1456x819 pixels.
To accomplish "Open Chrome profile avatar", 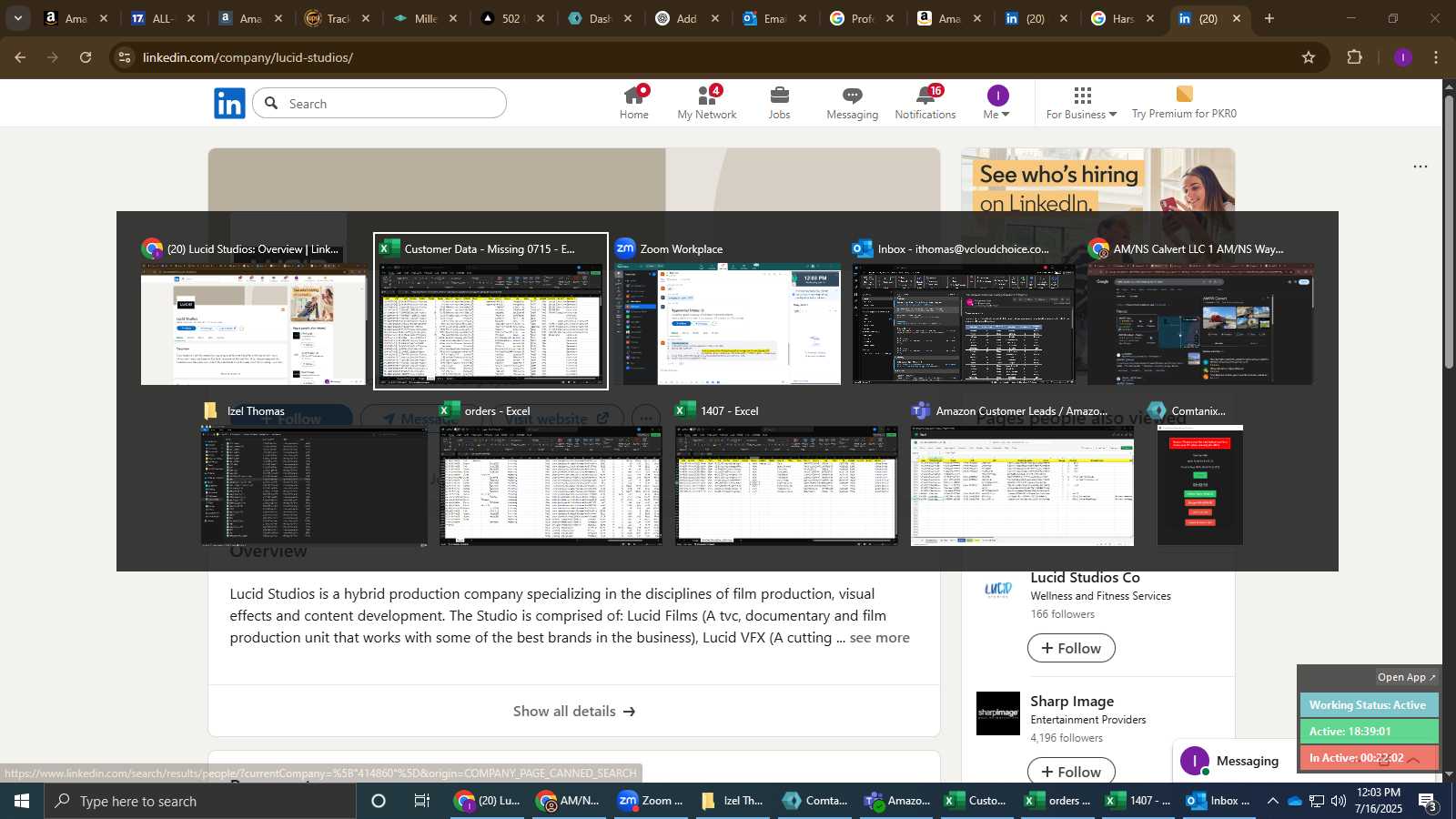I will (1403, 57).
